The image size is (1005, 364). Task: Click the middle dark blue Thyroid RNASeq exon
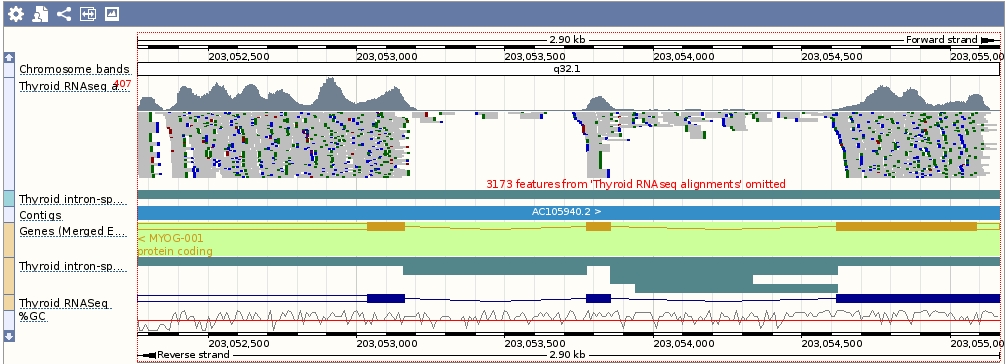[x=599, y=299]
